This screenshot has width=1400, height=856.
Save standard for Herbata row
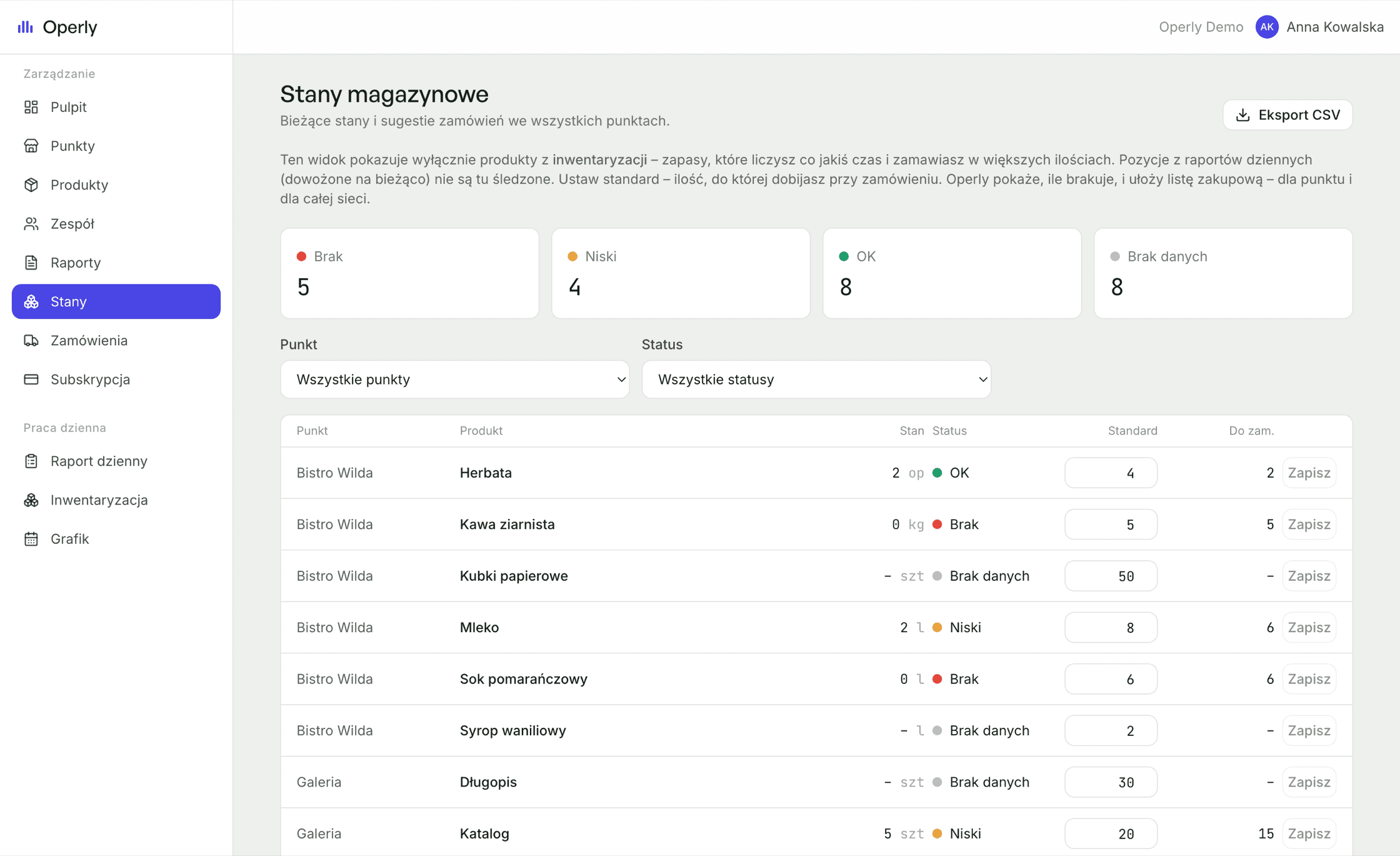pos(1309,473)
